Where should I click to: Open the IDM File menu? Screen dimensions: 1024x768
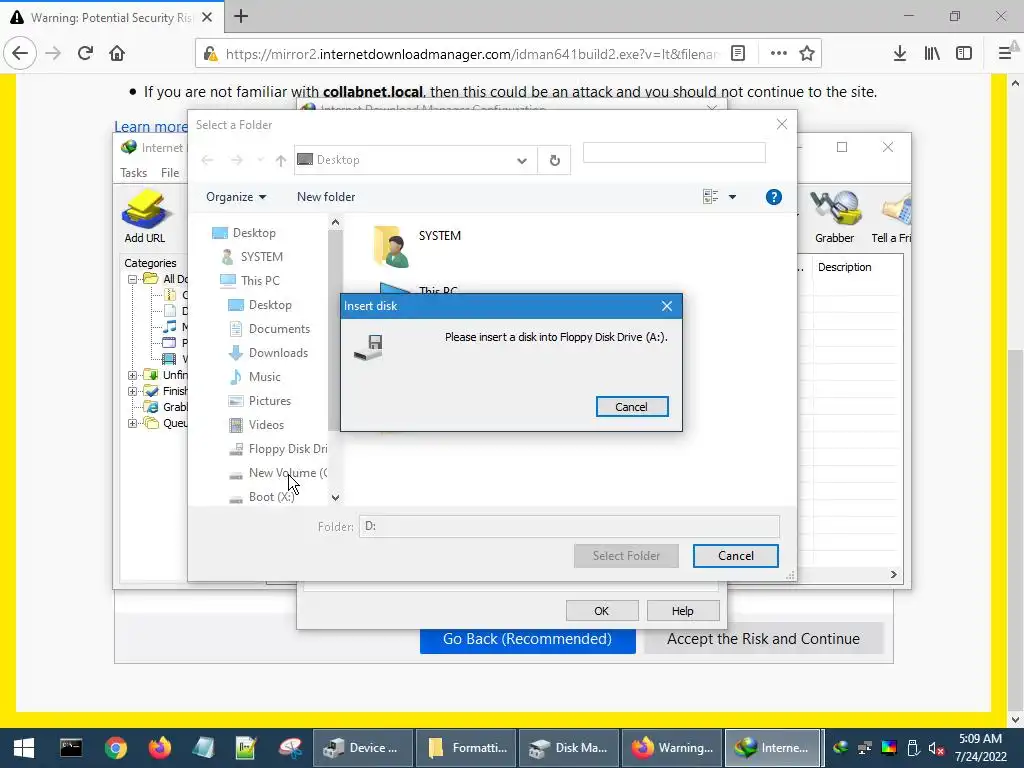pos(170,173)
